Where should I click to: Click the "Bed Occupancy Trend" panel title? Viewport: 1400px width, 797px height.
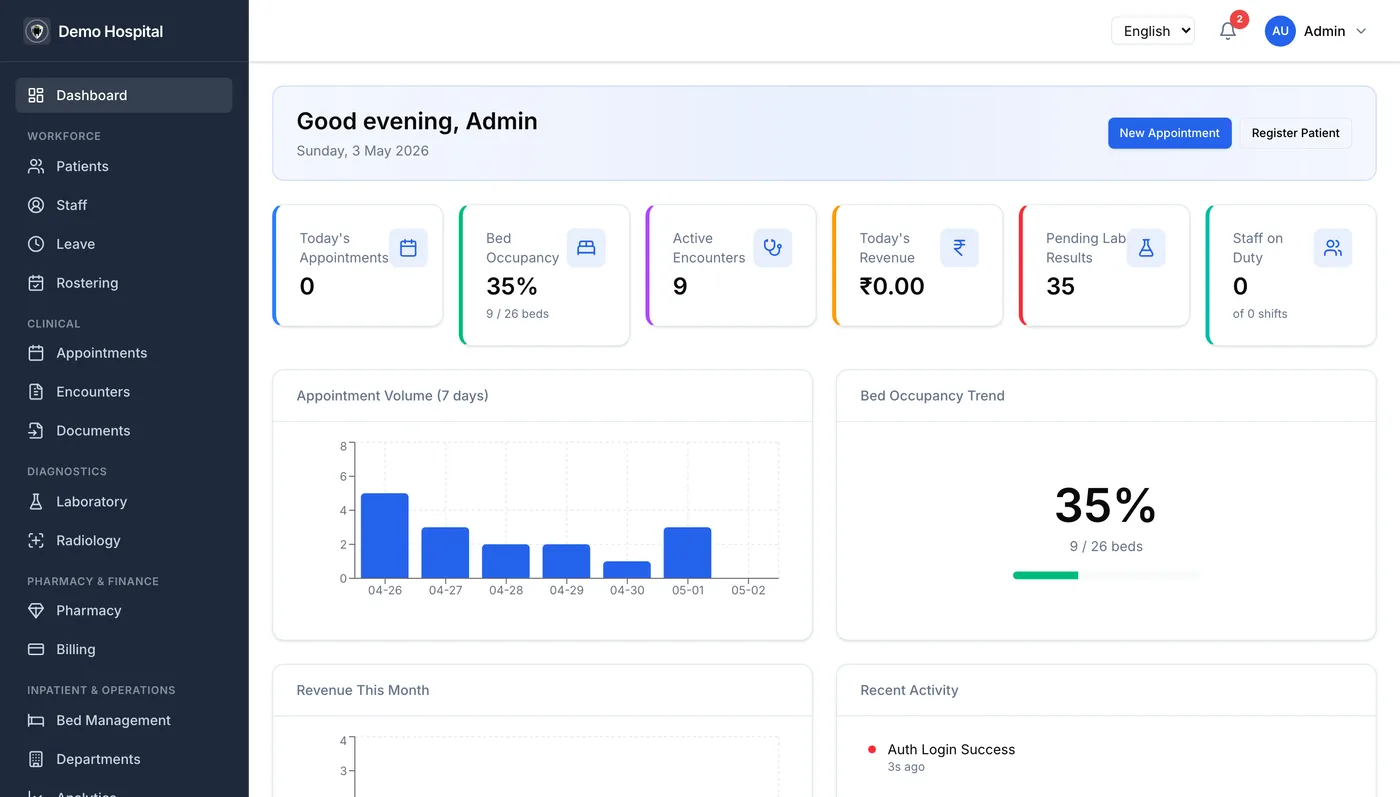(x=932, y=396)
